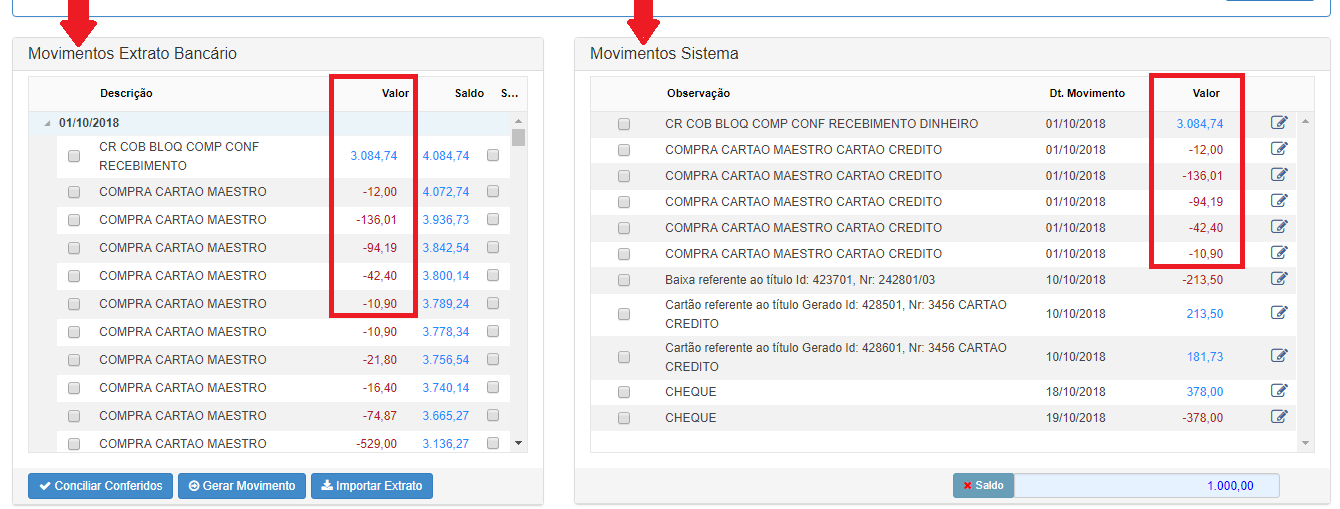Screen dimensions: 1340x509
Task: Click edit icon for Baixa referente row
Action: 1279,279
